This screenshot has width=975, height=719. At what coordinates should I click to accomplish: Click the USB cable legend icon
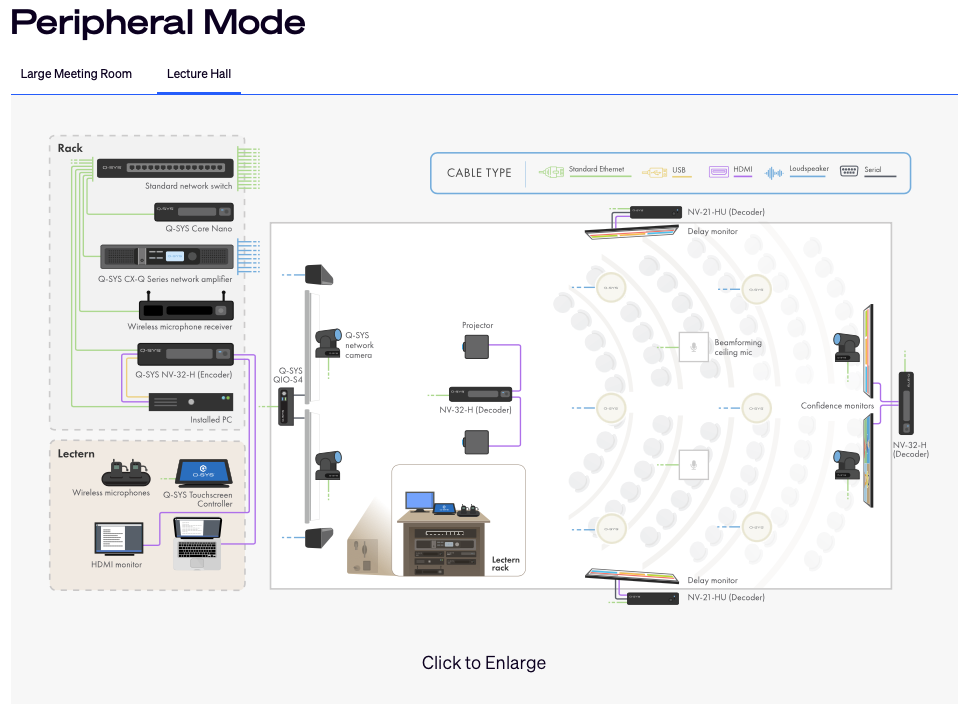tap(654, 172)
